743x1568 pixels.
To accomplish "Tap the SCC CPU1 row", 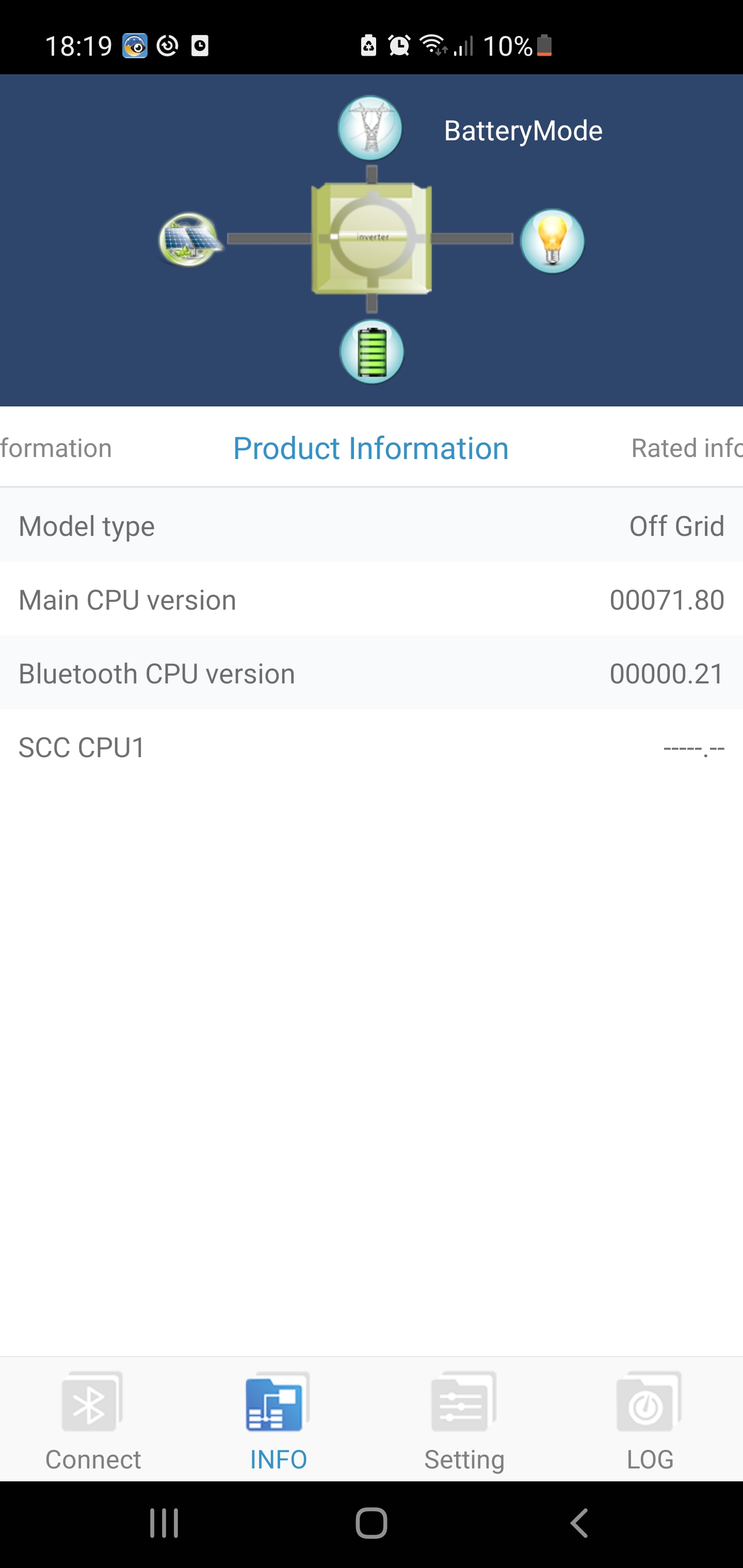I will (372, 747).
